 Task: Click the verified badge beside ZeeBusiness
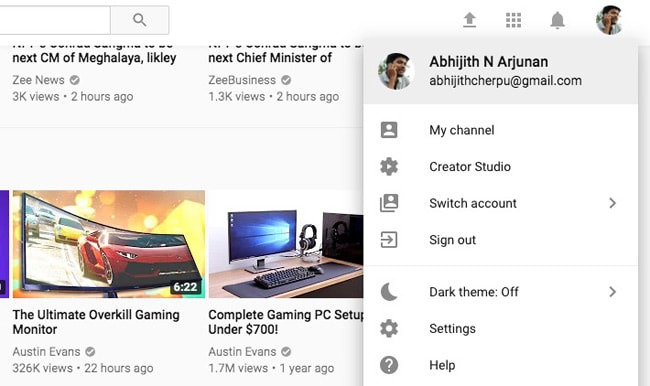pos(286,80)
